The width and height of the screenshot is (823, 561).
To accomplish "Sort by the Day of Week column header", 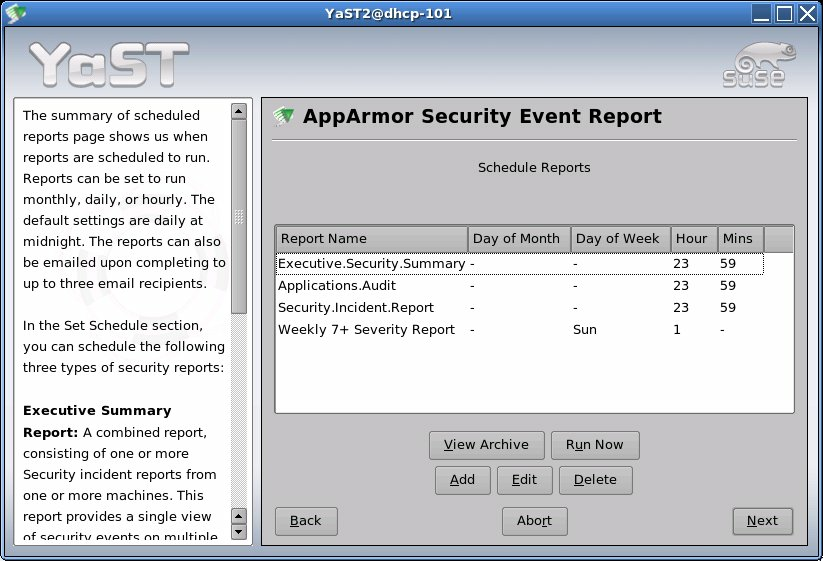I will (620, 239).
